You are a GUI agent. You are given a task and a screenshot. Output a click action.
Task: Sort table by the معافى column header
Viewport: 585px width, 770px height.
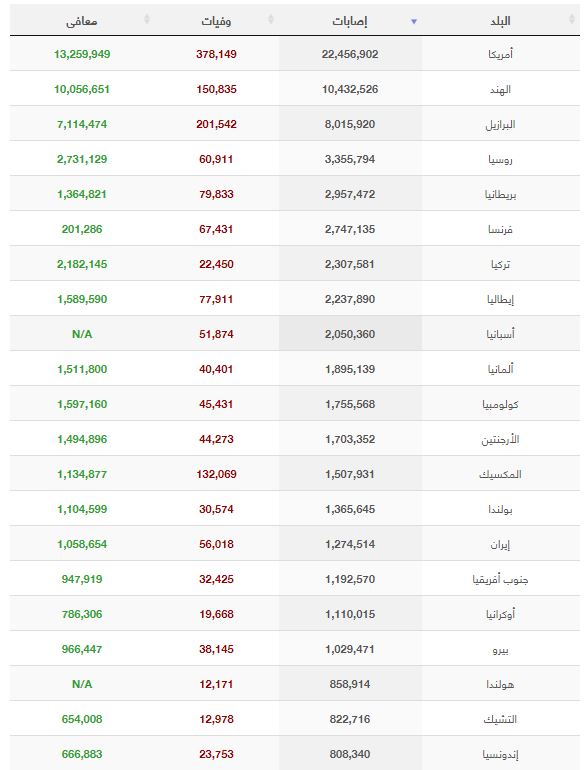point(82,21)
